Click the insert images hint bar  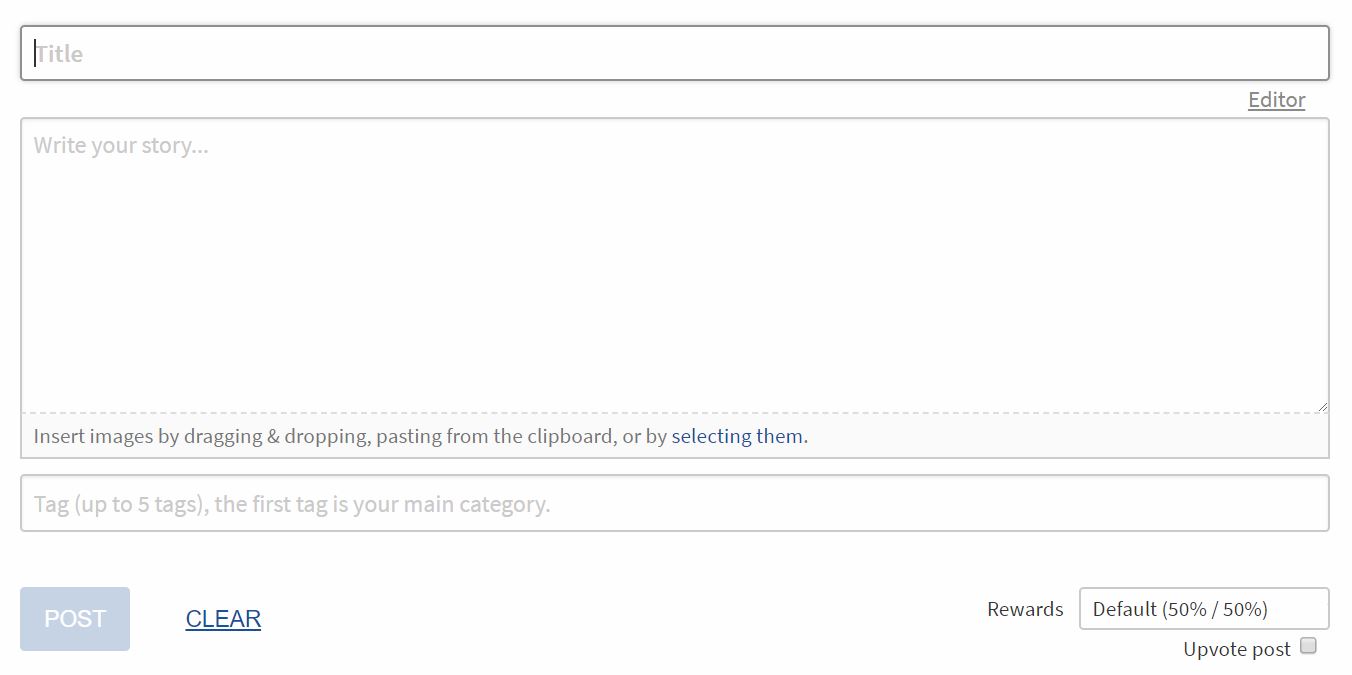pyautogui.click(x=675, y=436)
